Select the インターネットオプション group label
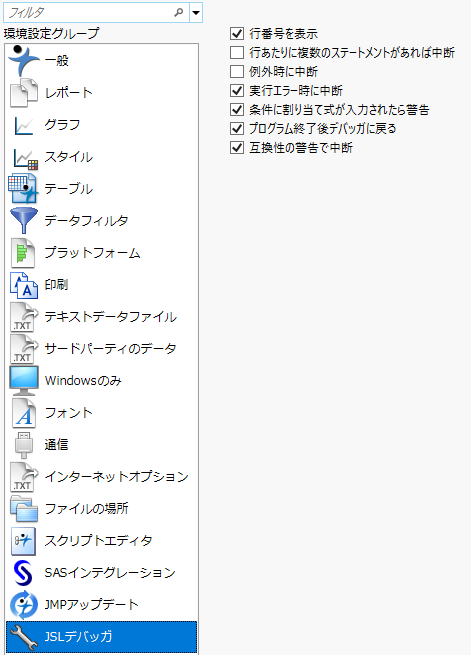This screenshot has height=655, width=471. pyautogui.click(x=116, y=477)
